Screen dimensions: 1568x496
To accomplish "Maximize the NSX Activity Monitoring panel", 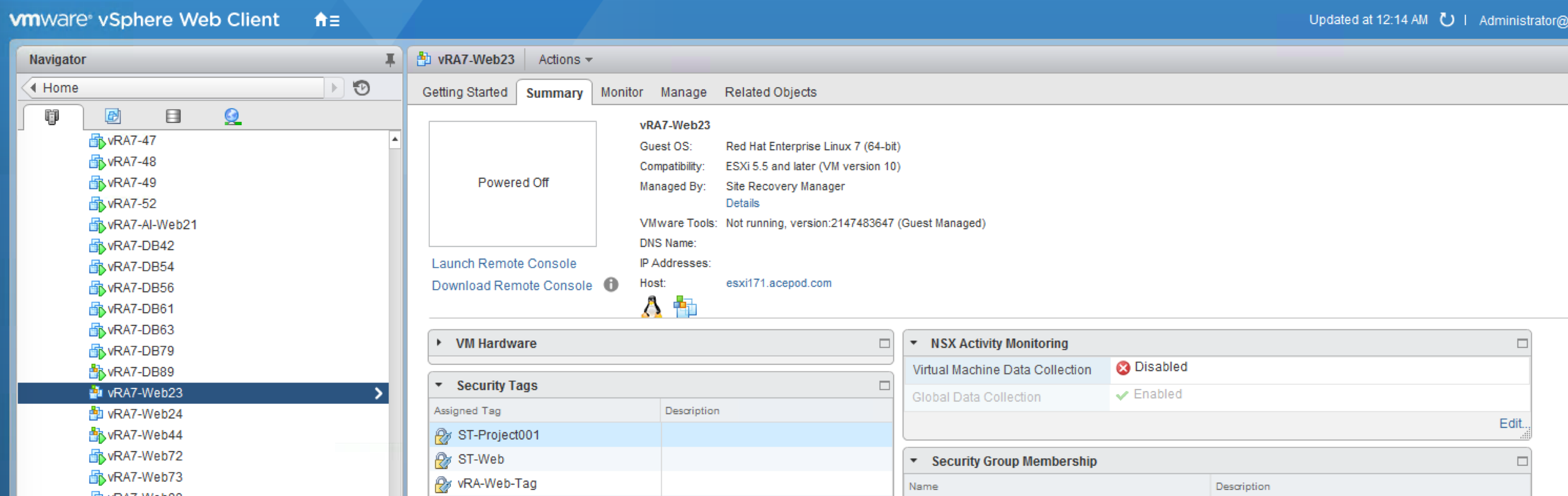I will (x=1522, y=343).
